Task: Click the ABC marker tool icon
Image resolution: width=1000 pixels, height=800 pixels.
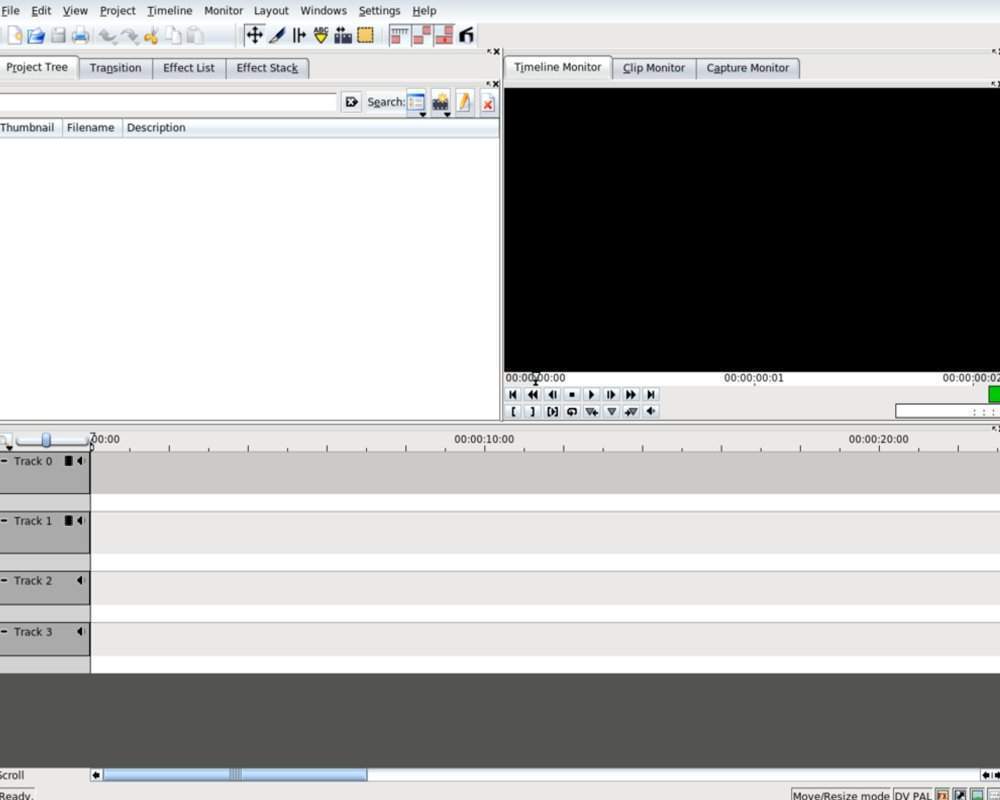Action: pyautogui.click(x=321, y=36)
